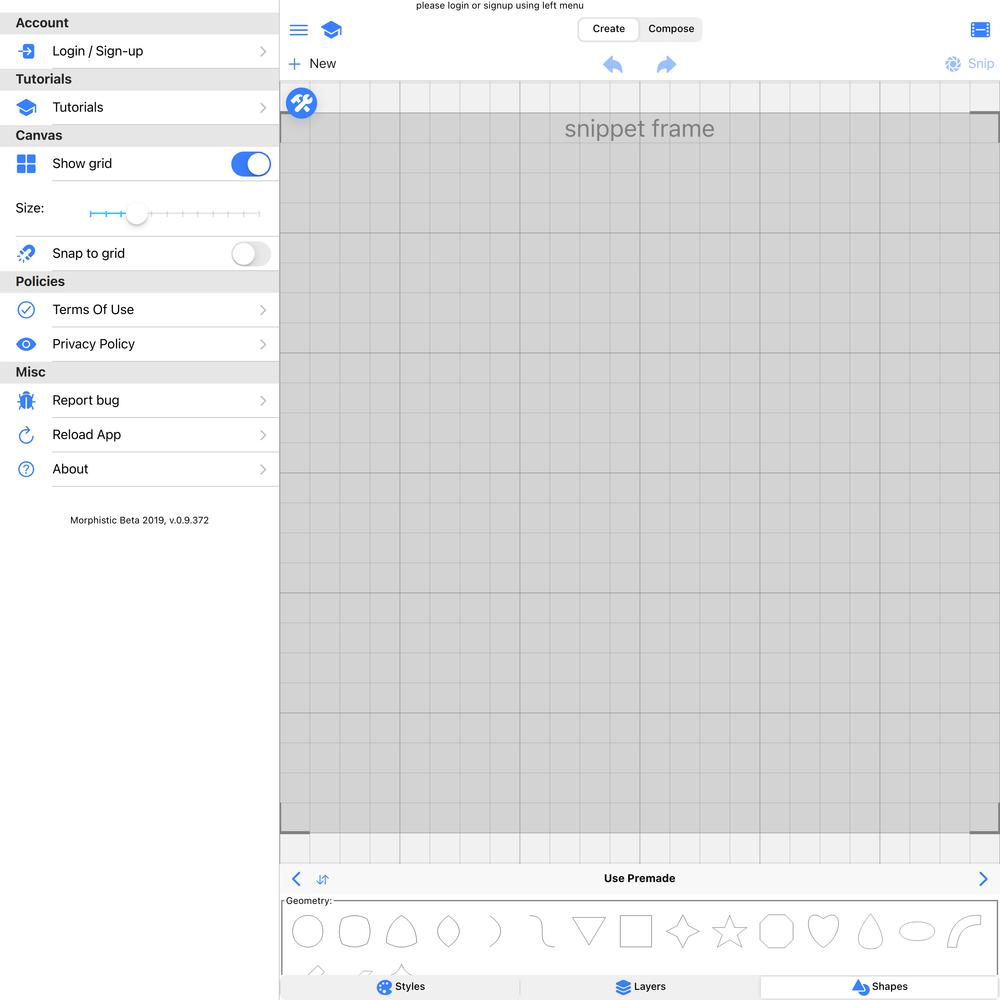The height and width of the screenshot is (1000, 1000).
Task: Go to previous panel with left chevron
Action: (x=296, y=879)
